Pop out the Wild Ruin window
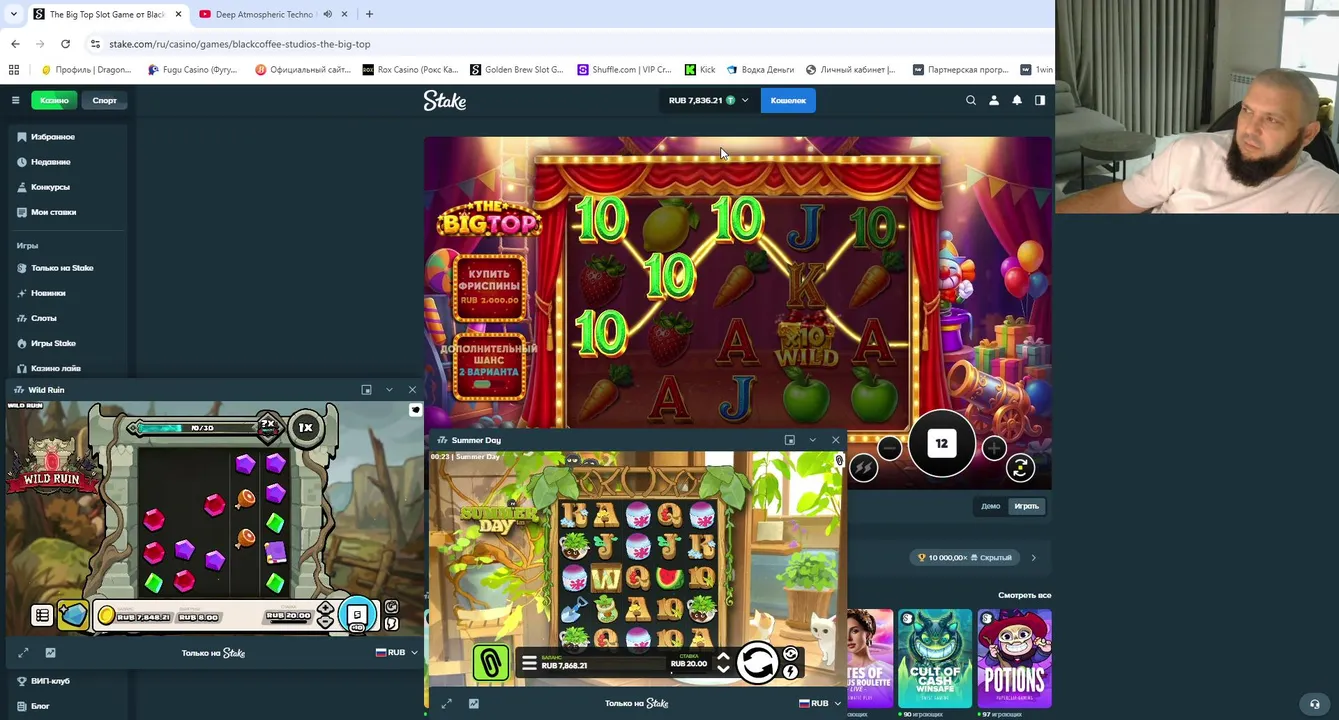Screen dimensions: 1339x720 pos(366,390)
